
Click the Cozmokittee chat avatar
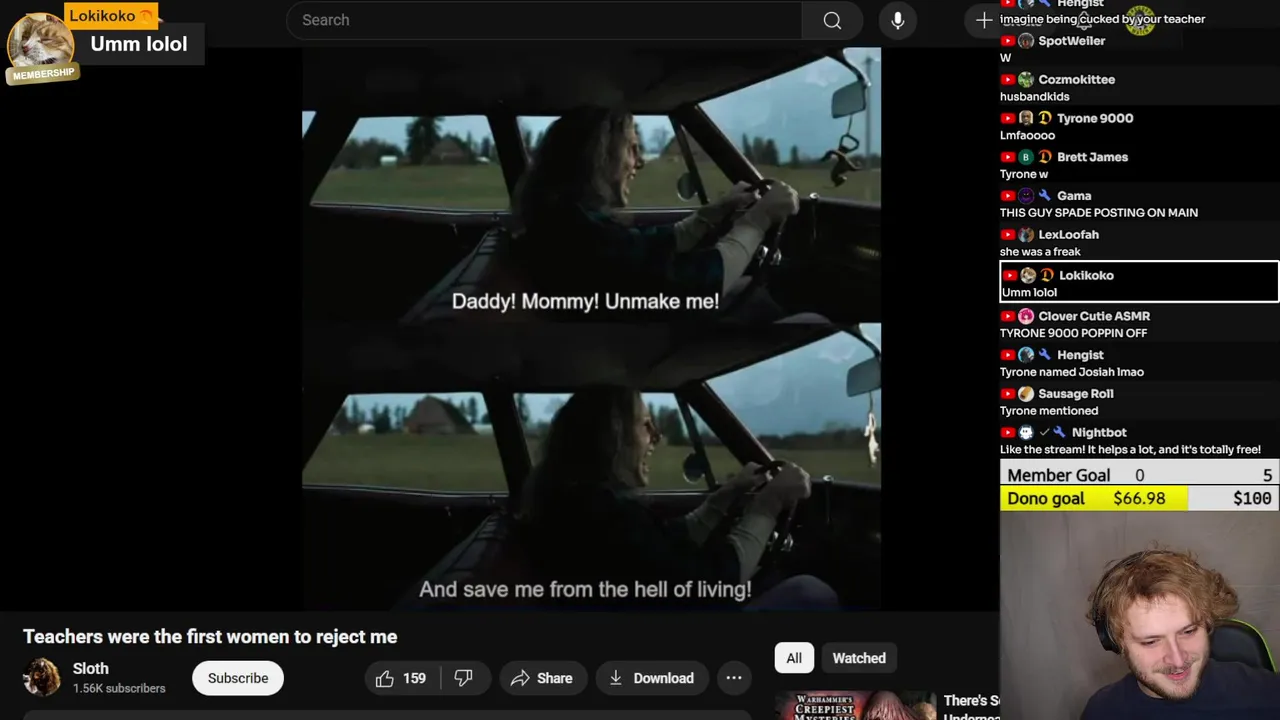click(1025, 80)
